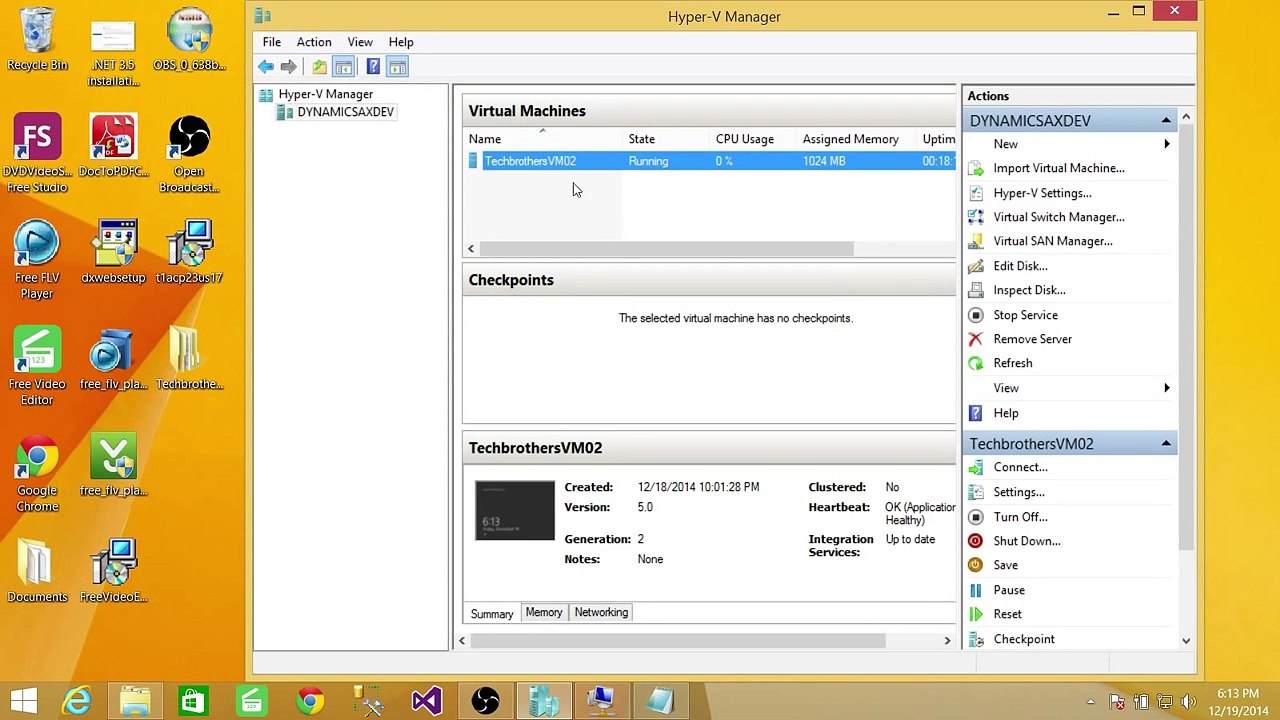Switch to the Summary tab
1280x720 pixels.
point(492,613)
